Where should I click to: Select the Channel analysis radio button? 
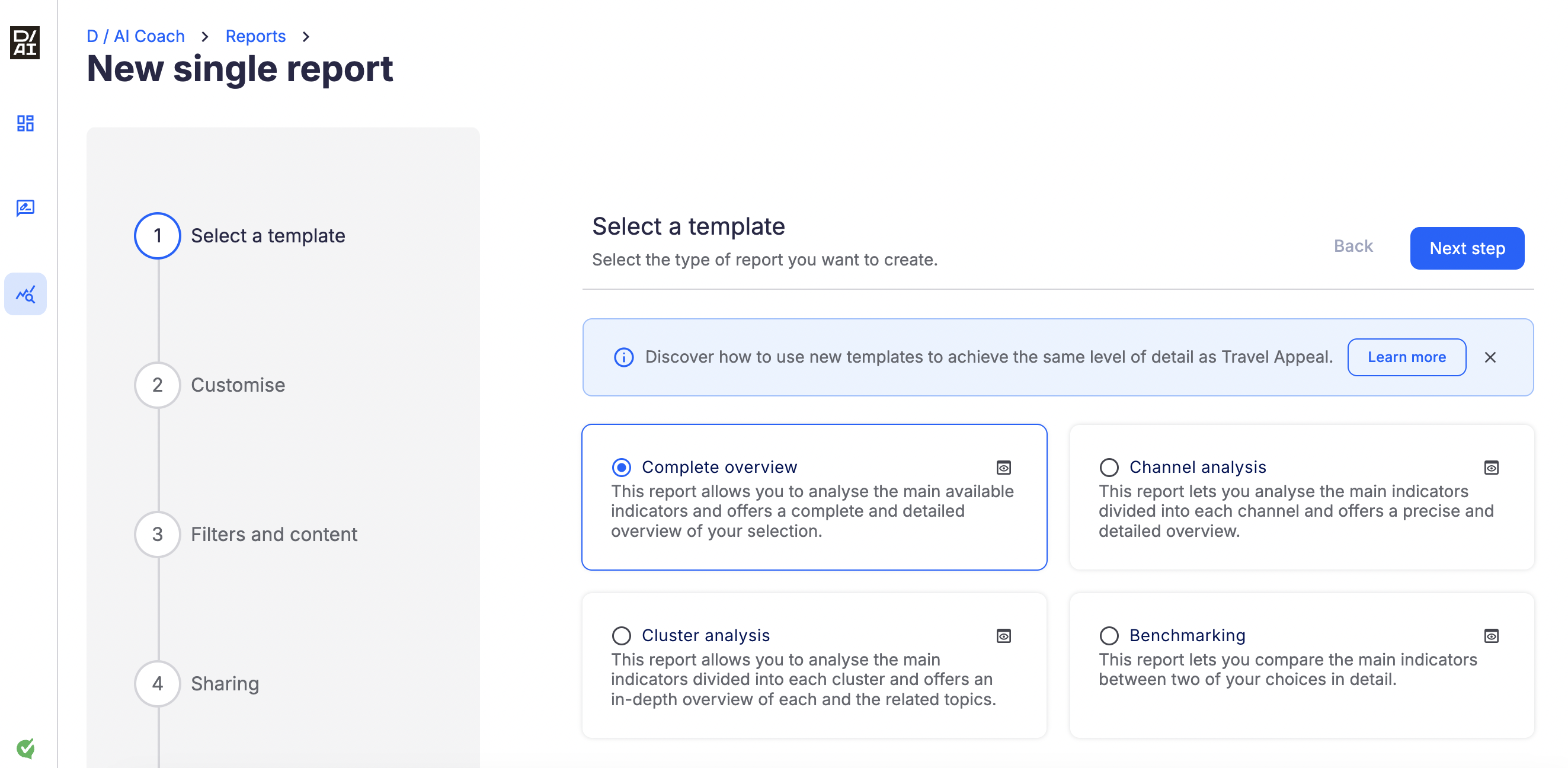[1109, 468]
